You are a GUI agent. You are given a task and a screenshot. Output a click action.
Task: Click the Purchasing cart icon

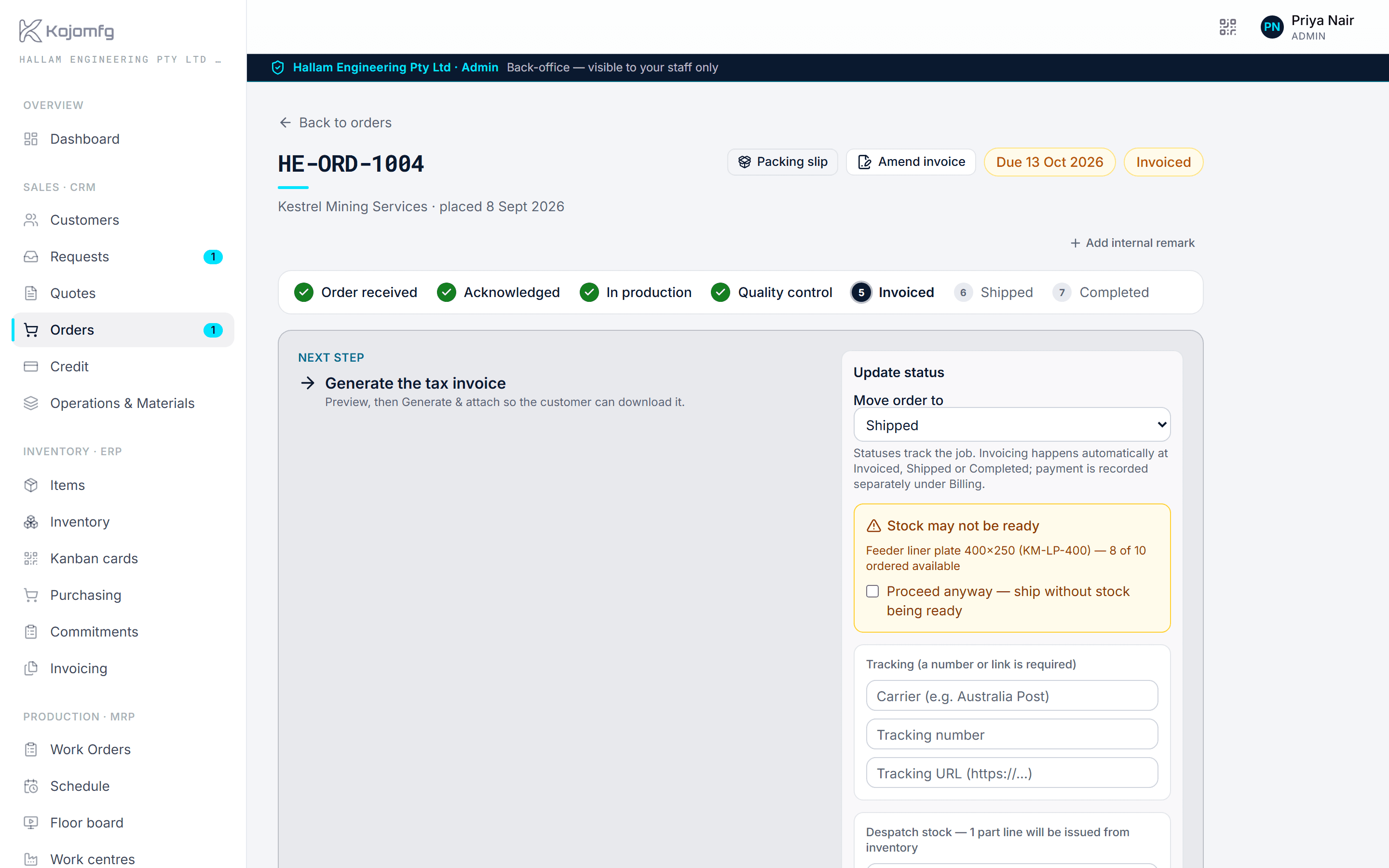coord(31,596)
